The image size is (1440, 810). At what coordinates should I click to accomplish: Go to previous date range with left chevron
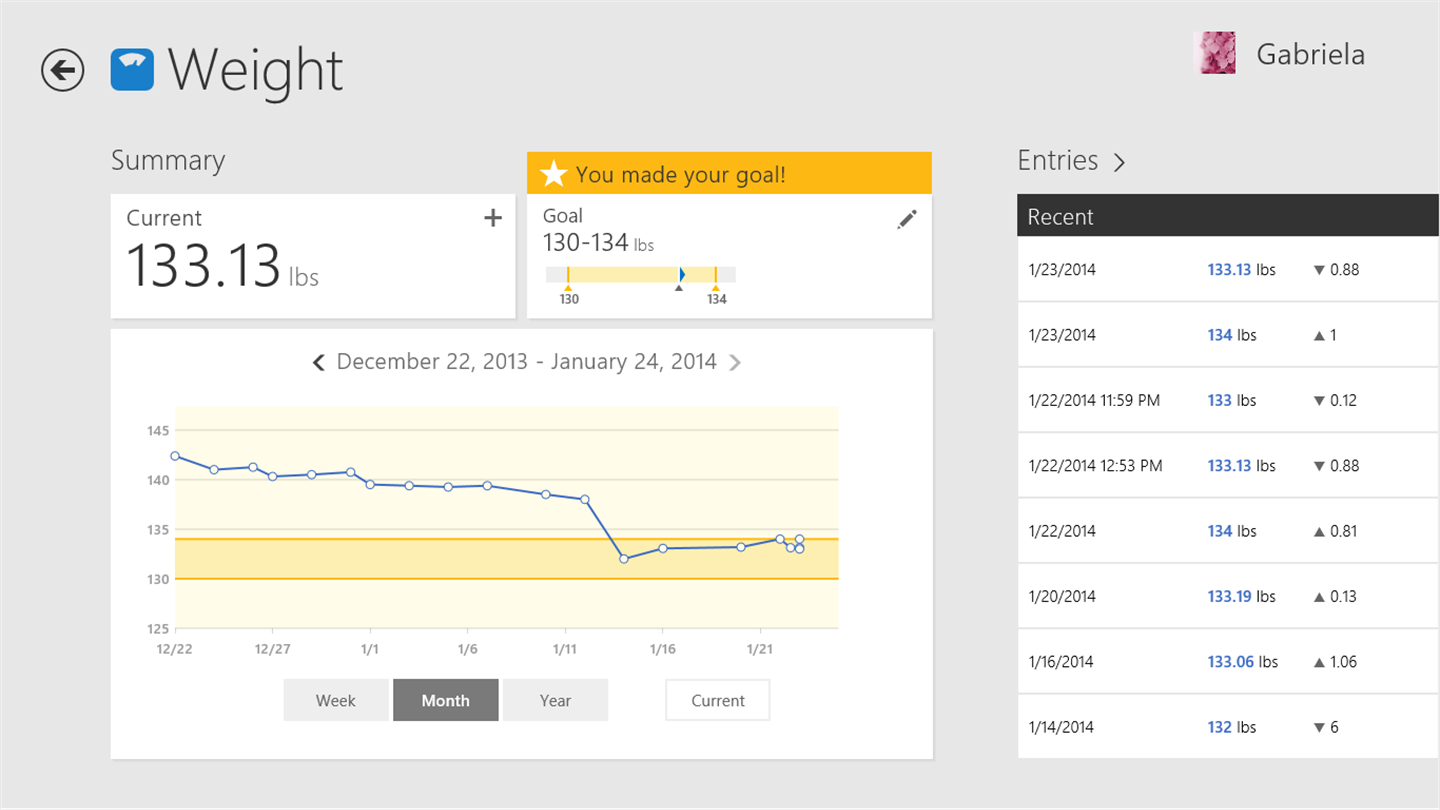click(x=319, y=362)
